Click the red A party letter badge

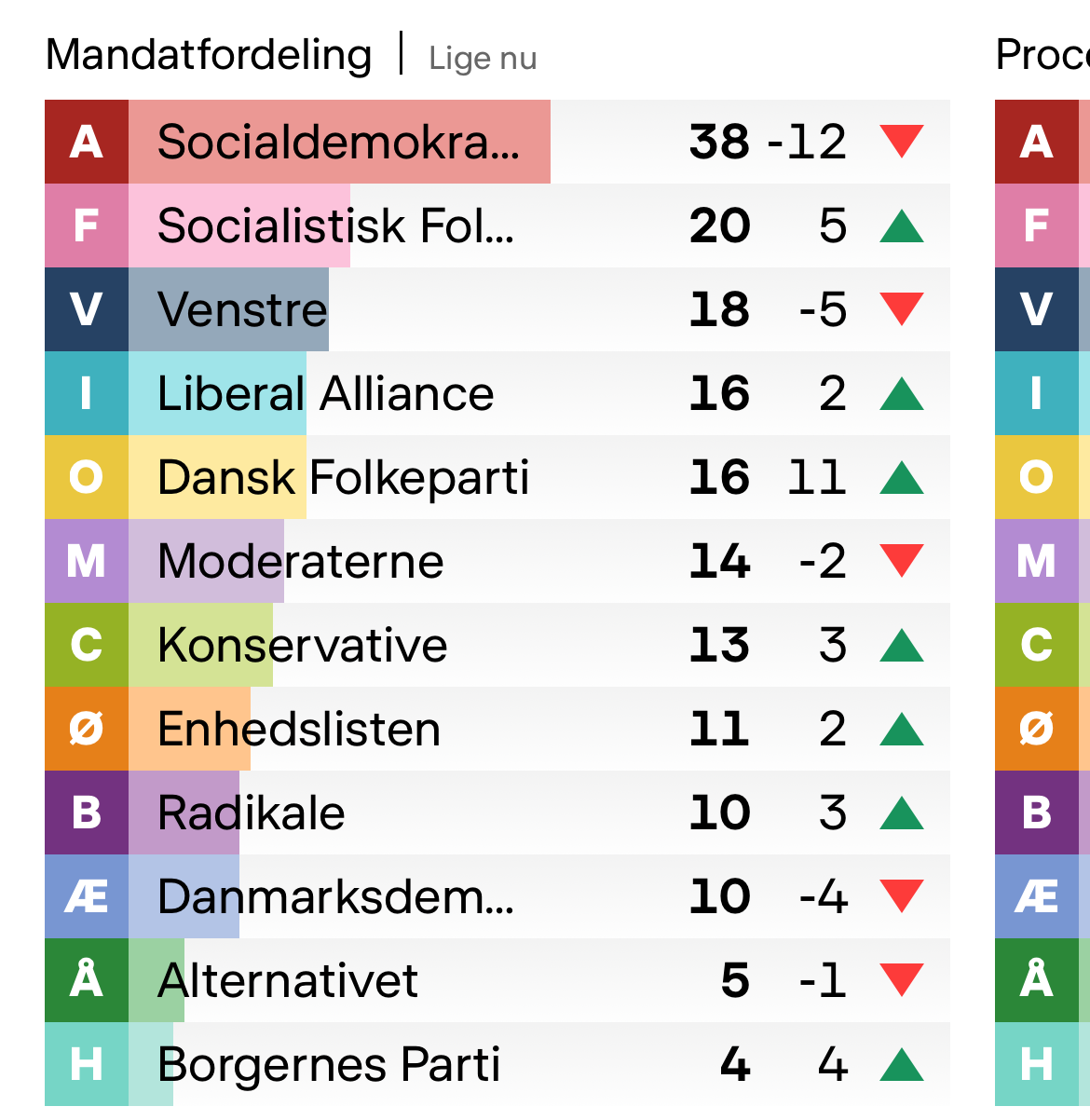point(87,142)
